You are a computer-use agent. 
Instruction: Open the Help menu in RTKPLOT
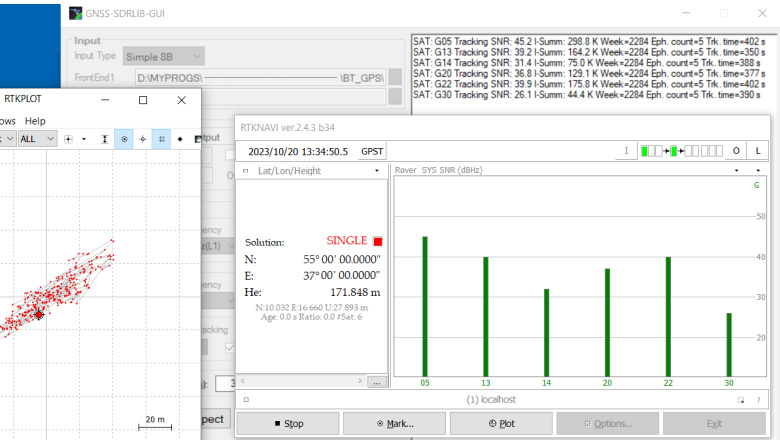[x=35, y=121]
